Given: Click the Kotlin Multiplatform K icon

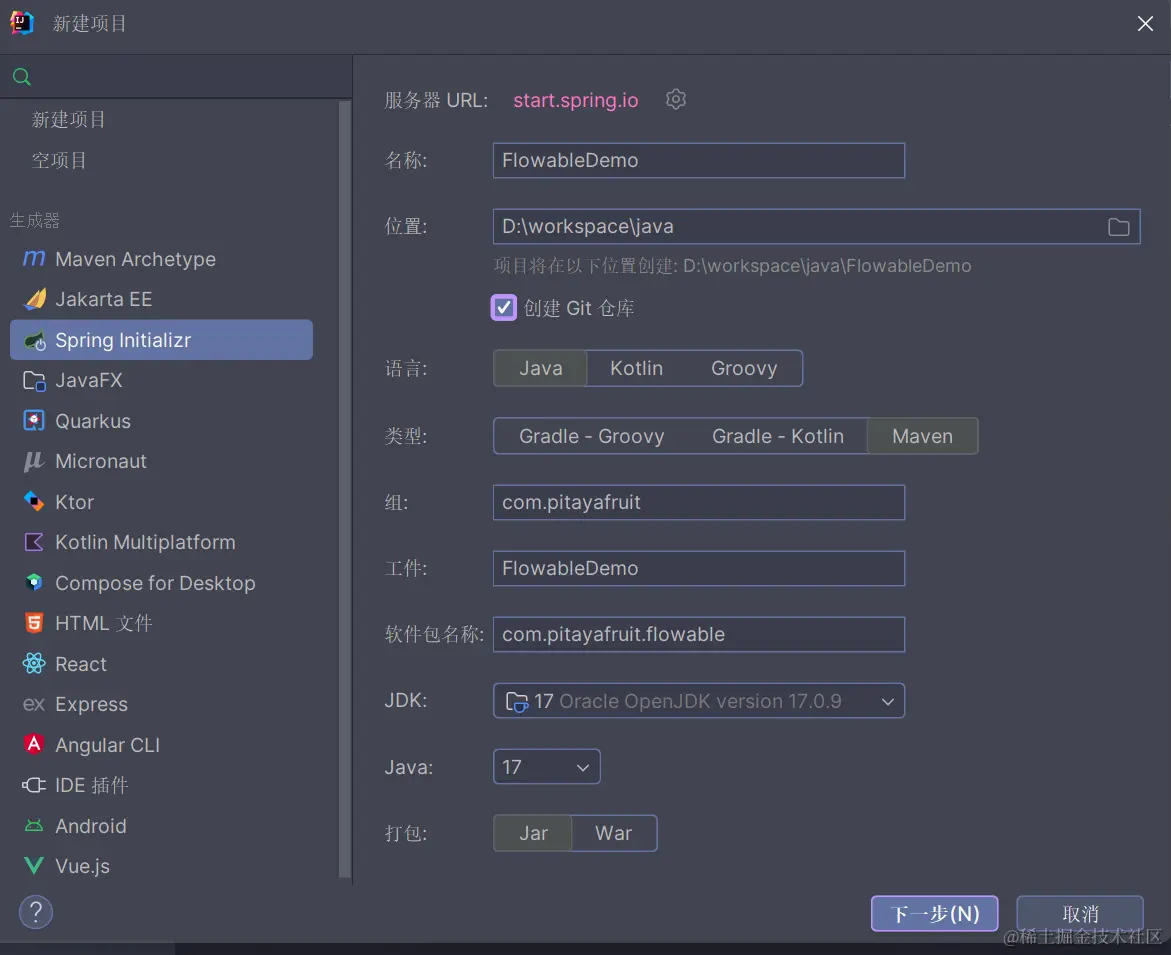Looking at the screenshot, I should pos(34,542).
